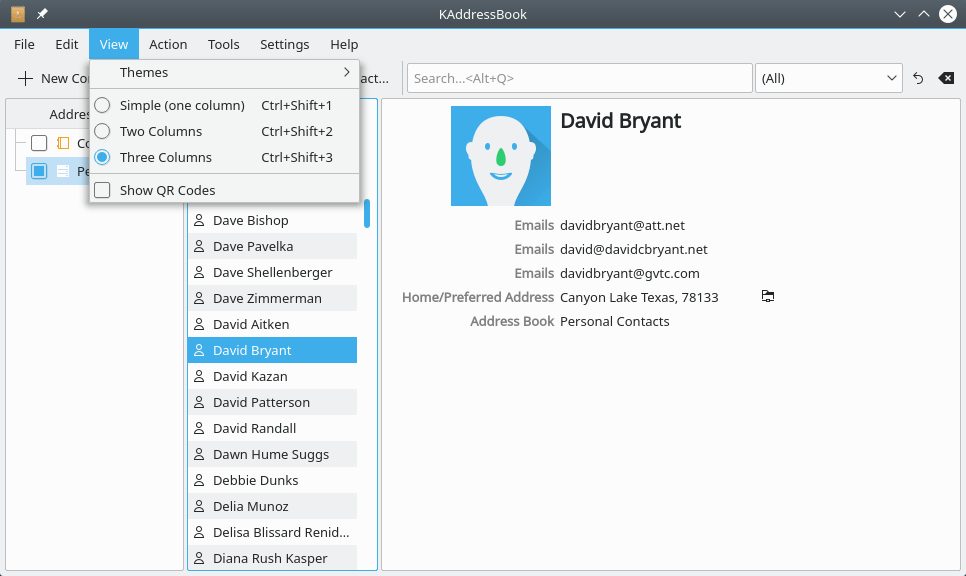Screen dimensions: 966x576
Task: Click the KAddressBook app icon in title bar
Action: [18, 14]
